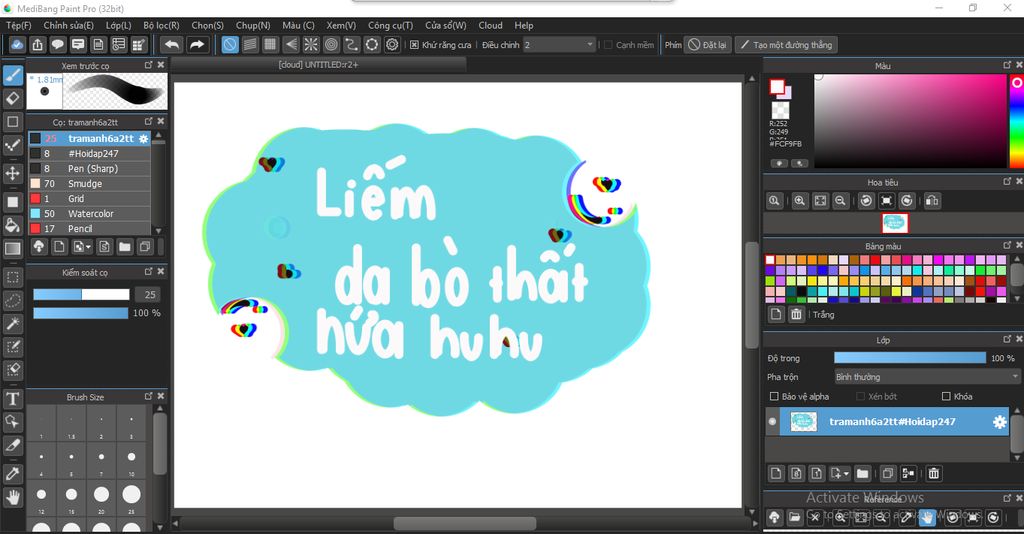
Task: Click the cloud save icon in toolbar
Action: (x=17, y=44)
